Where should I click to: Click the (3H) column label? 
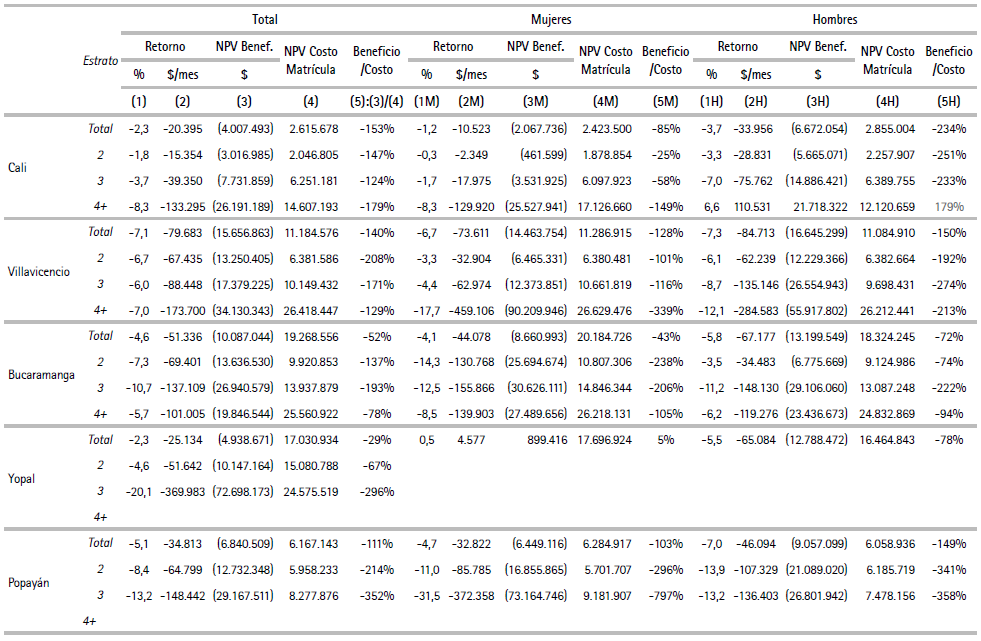tap(817, 101)
